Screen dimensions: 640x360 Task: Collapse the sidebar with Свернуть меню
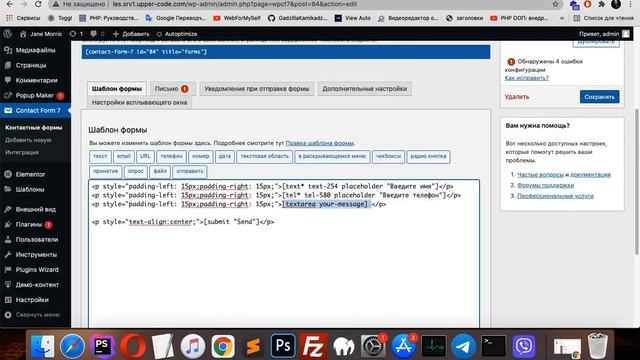pyautogui.click(x=35, y=315)
